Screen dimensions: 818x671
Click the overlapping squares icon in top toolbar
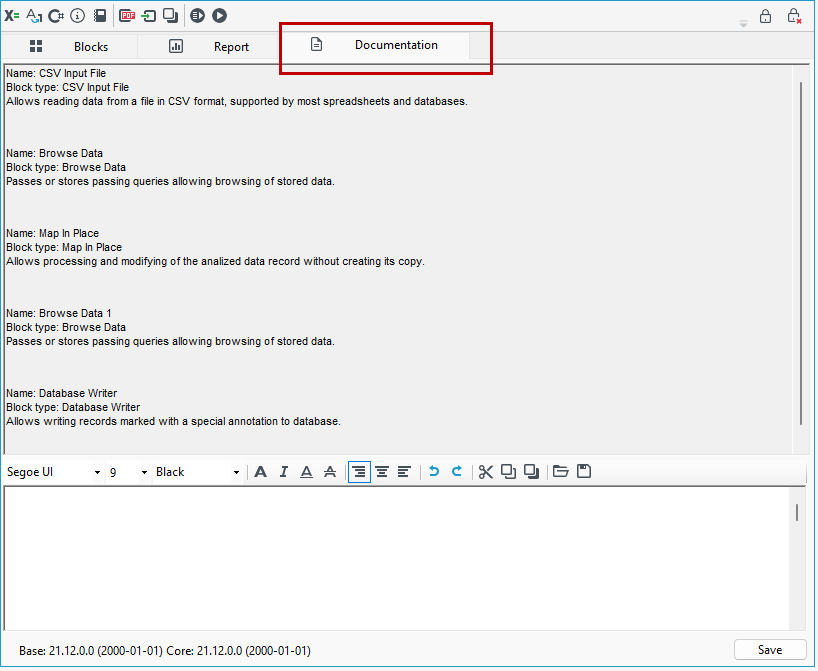pyautogui.click(x=171, y=16)
